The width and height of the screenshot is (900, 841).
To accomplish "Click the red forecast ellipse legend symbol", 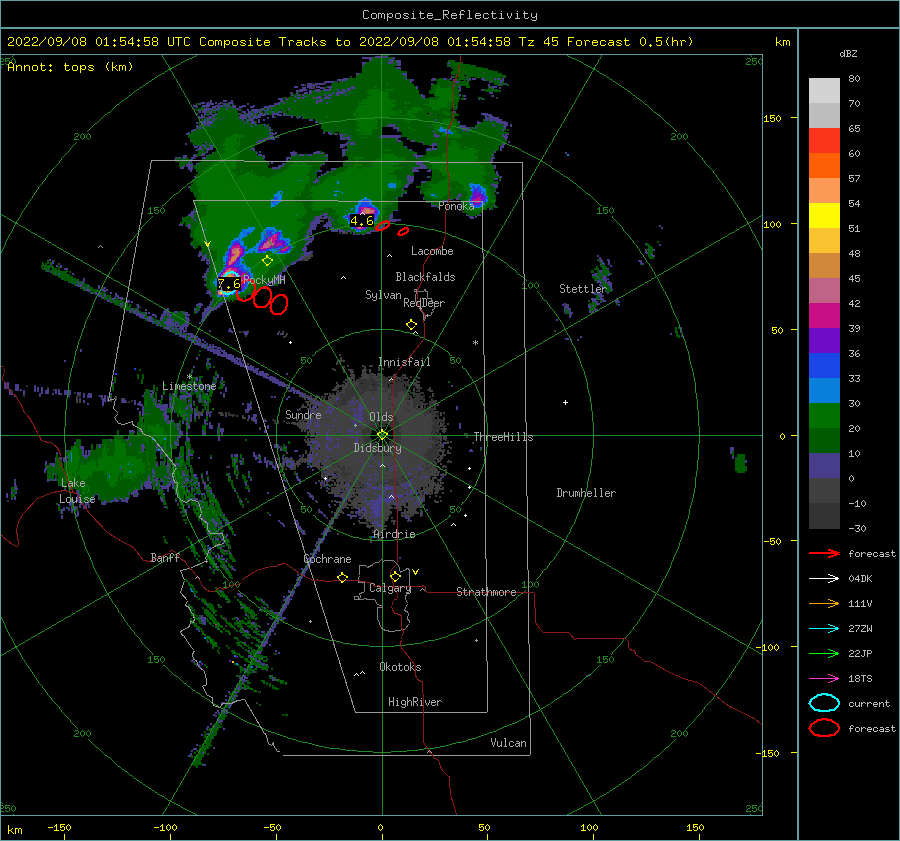I will (x=824, y=728).
